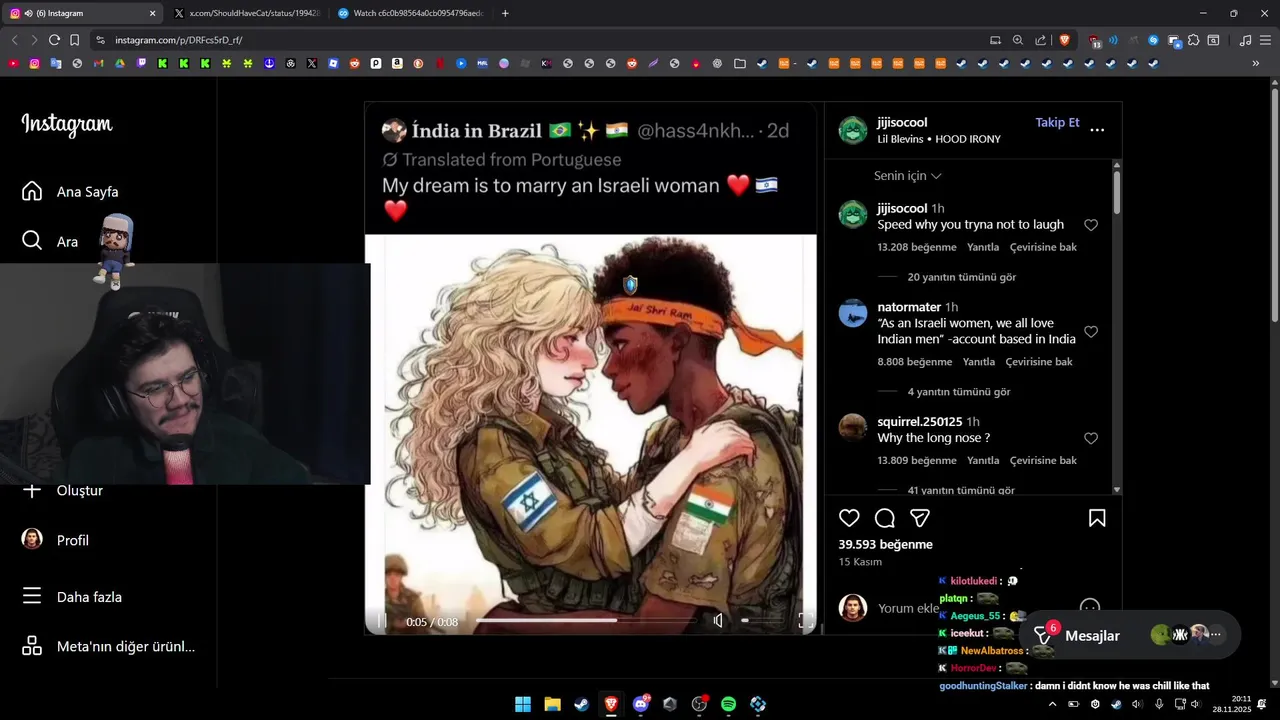This screenshot has height=720, width=1280.
Task: Click the Instagram logo
Action: point(67,125)
